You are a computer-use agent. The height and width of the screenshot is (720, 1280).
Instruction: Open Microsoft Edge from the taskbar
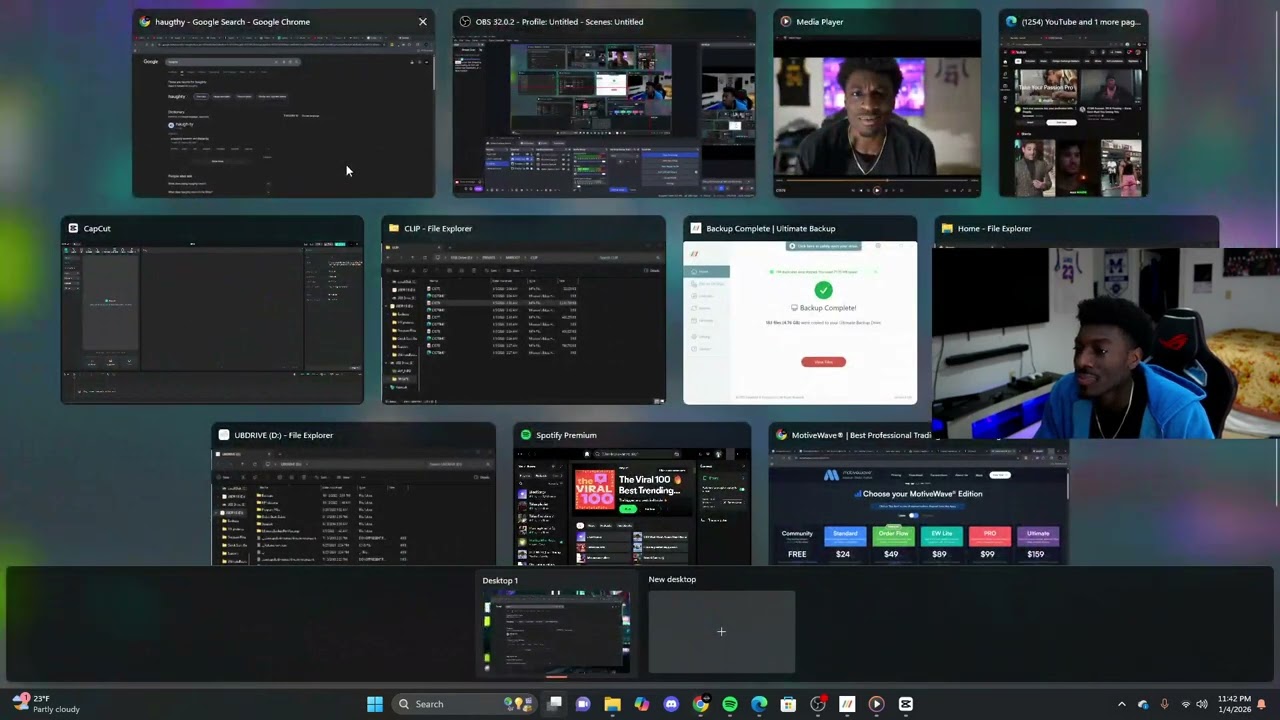[759, 704]
